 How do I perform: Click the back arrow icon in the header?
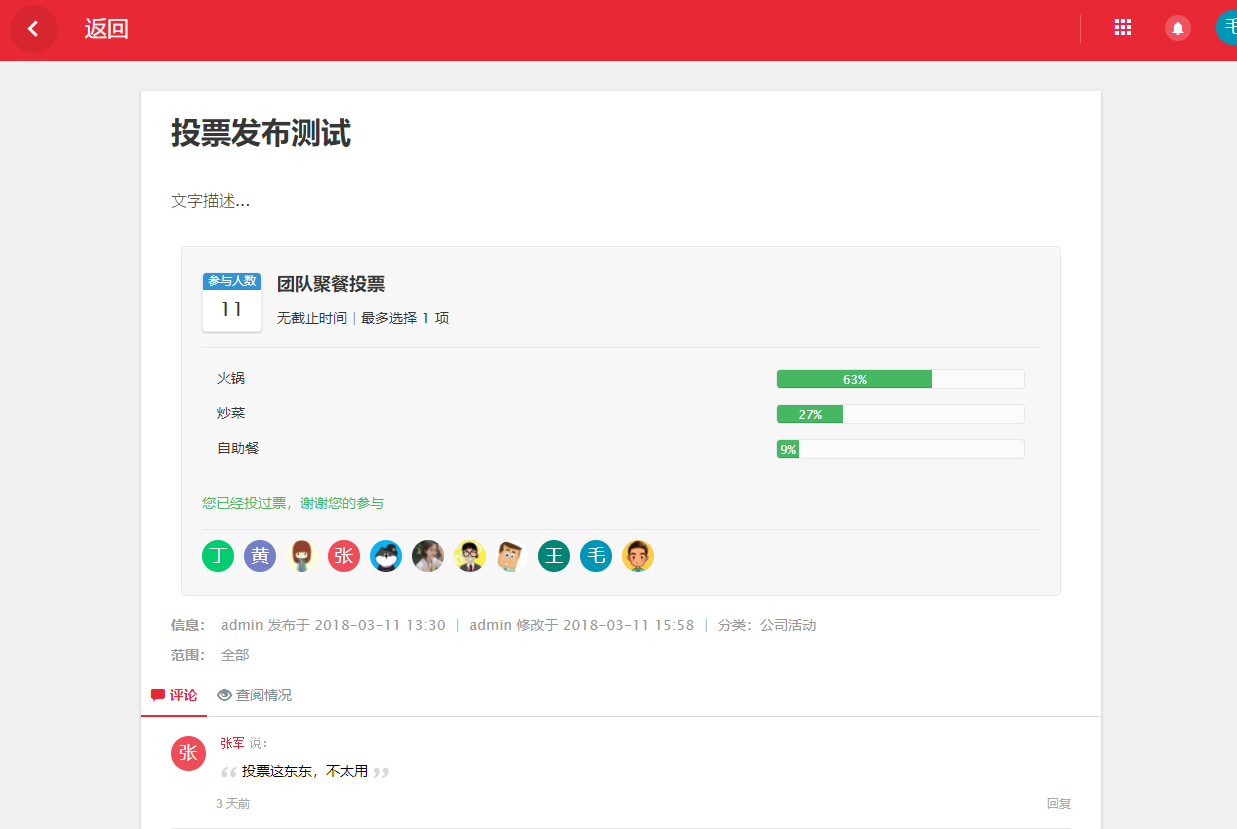click(x=34, y=28)
